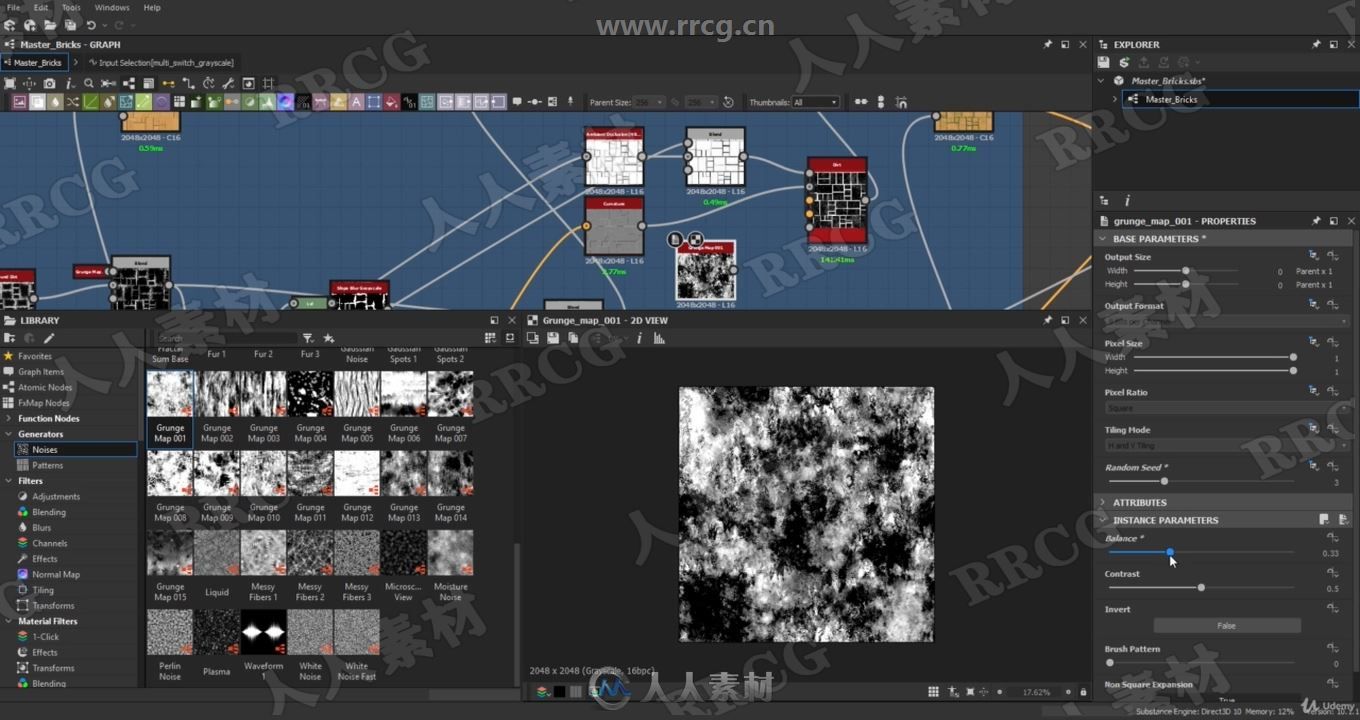Adjust the Contrast slider handle
The image size is (1360, 720).
[1201, 587]
